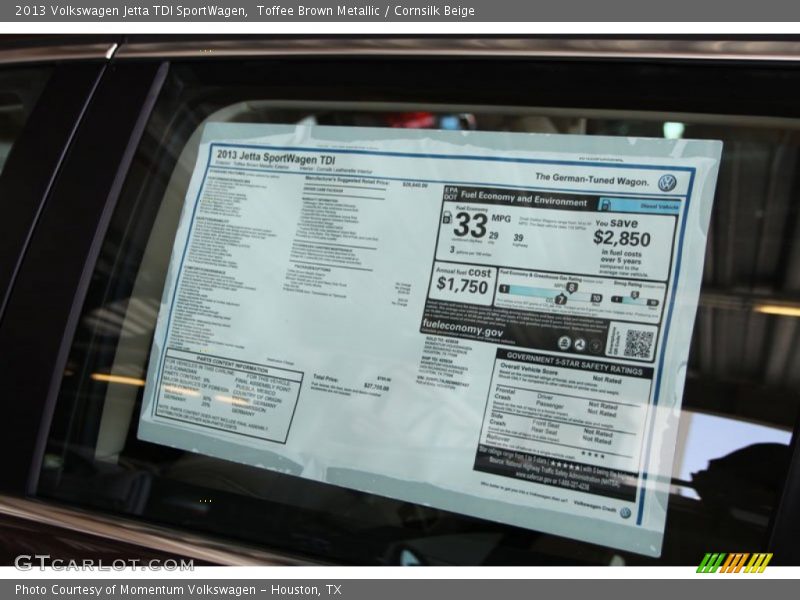Click the EPA round seal icon

(x=565, y=342)
